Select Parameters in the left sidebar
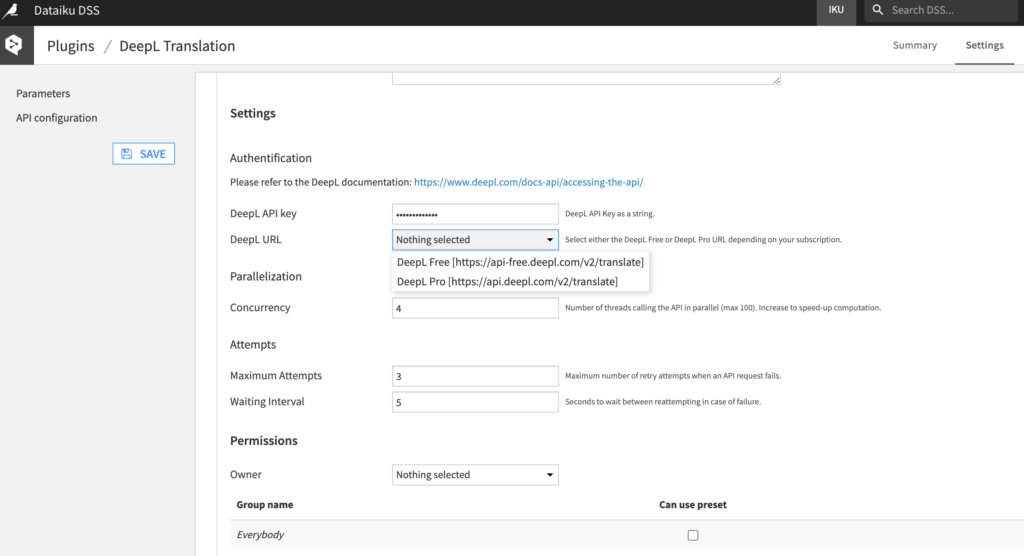The image size is (1024, 556). click(43, 94)
